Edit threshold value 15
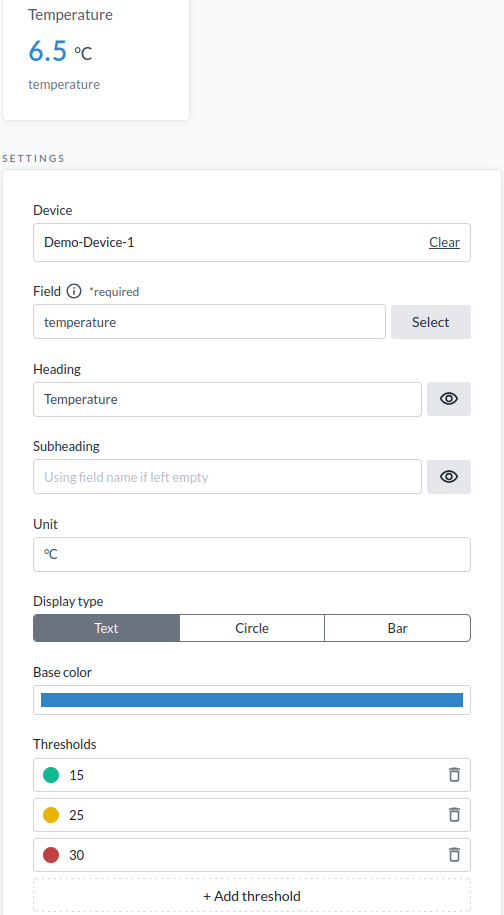The height and width of the screenshot is (915, 504). coord(251,775)
